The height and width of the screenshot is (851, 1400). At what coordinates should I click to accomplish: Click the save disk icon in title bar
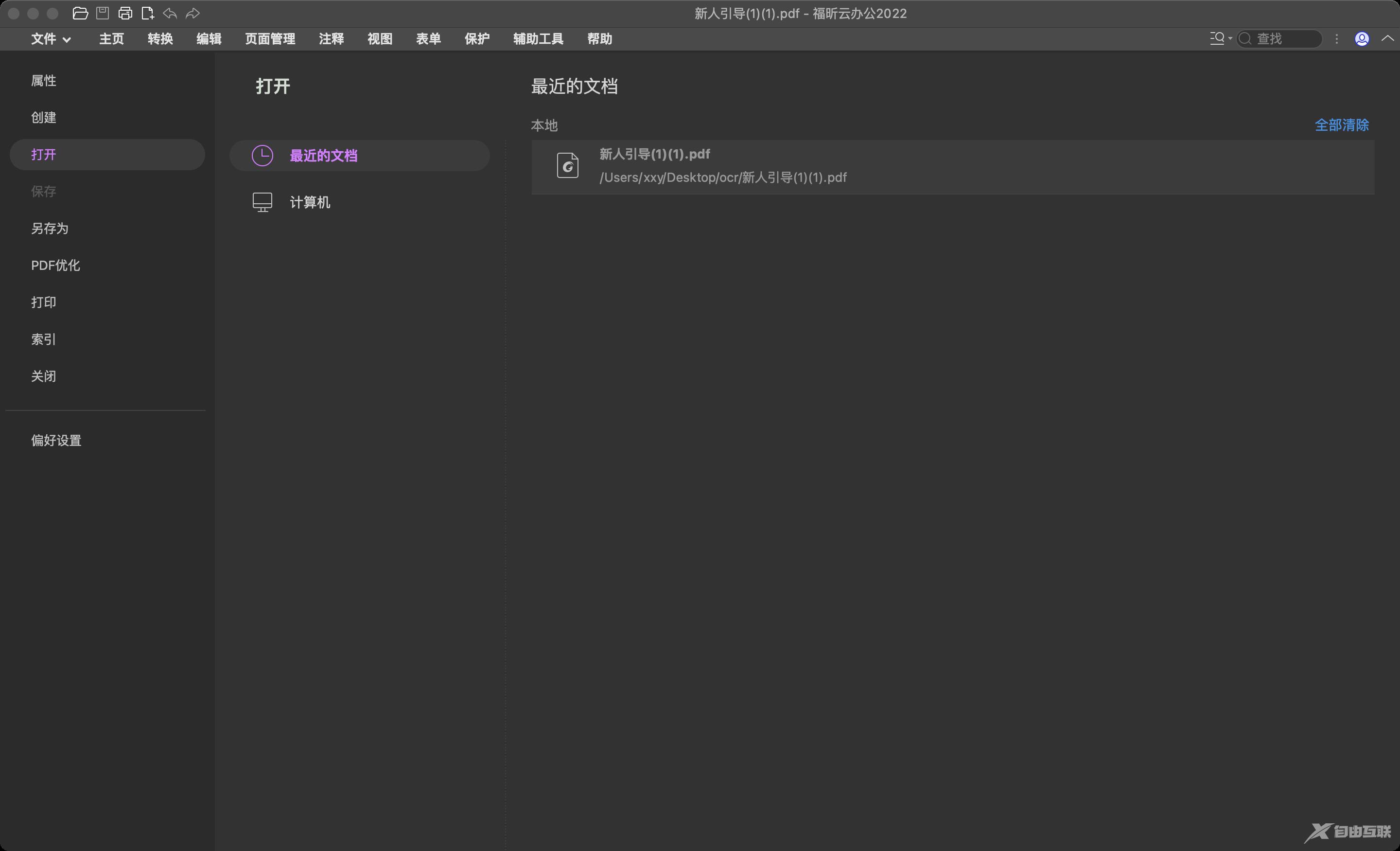[x=102, y=13]
